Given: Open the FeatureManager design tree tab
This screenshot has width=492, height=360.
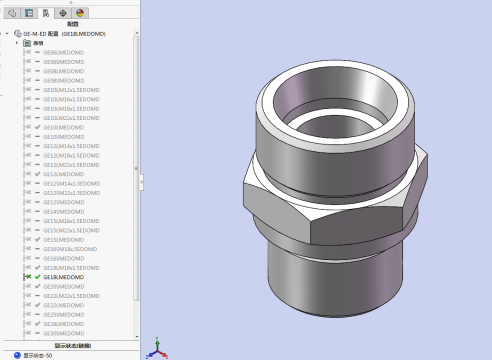Looking at the screenshot, I should pyautogui.click(x=12, y=13).
